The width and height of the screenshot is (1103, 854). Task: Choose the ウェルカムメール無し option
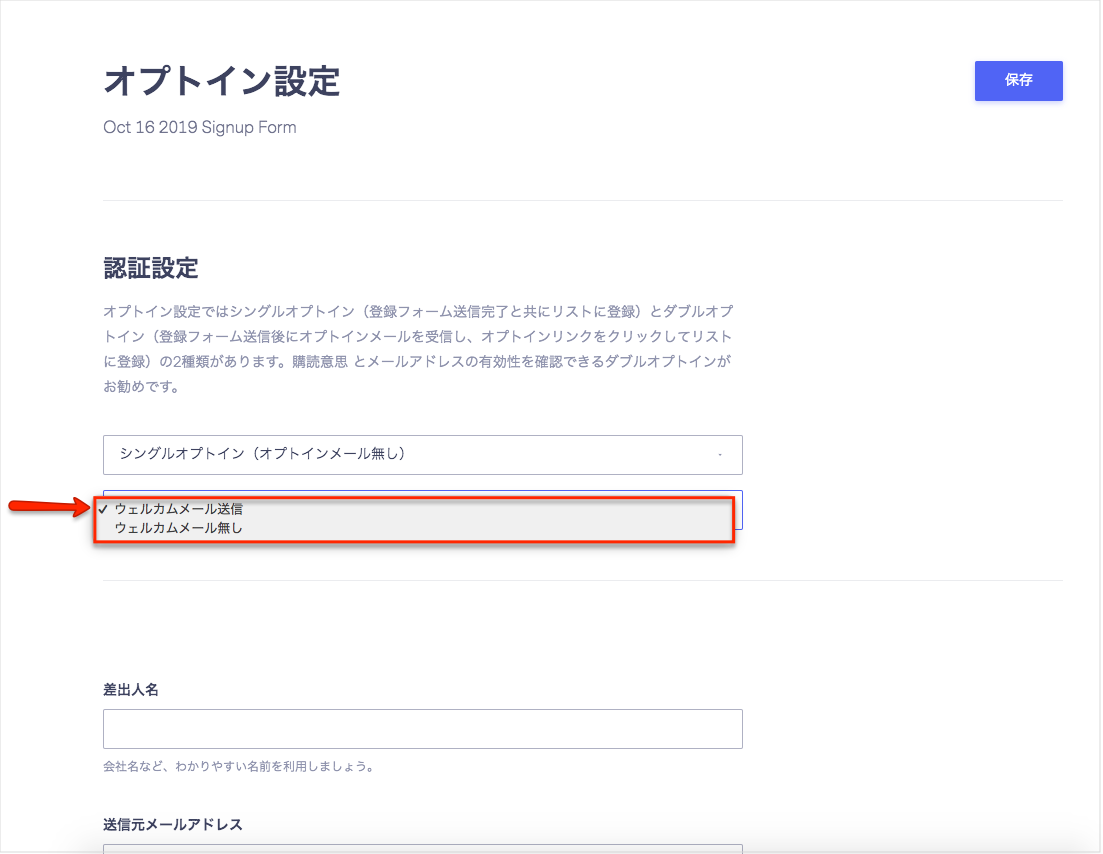[x=179, y=528]
